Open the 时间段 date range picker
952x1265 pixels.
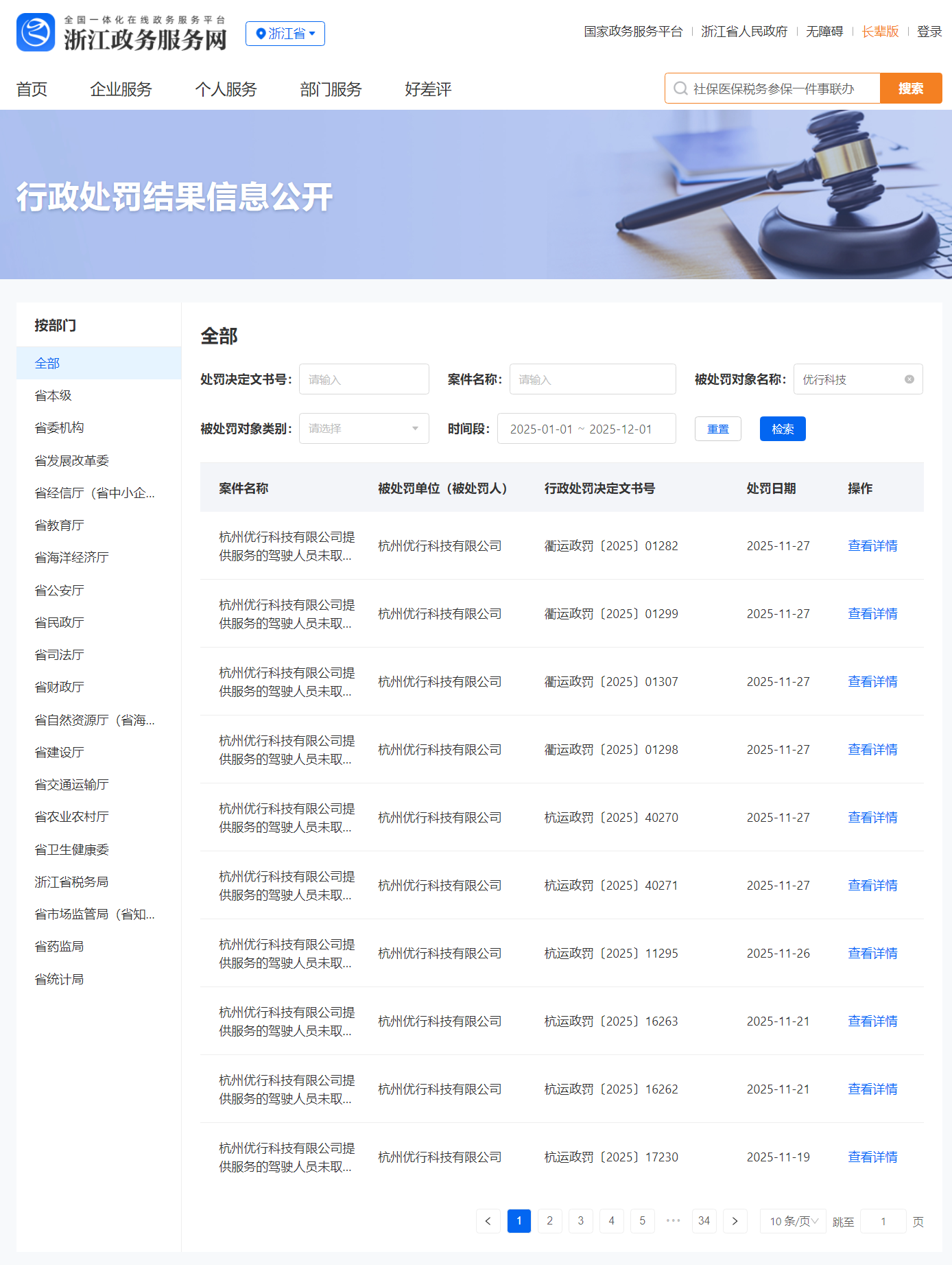(586, 429)
